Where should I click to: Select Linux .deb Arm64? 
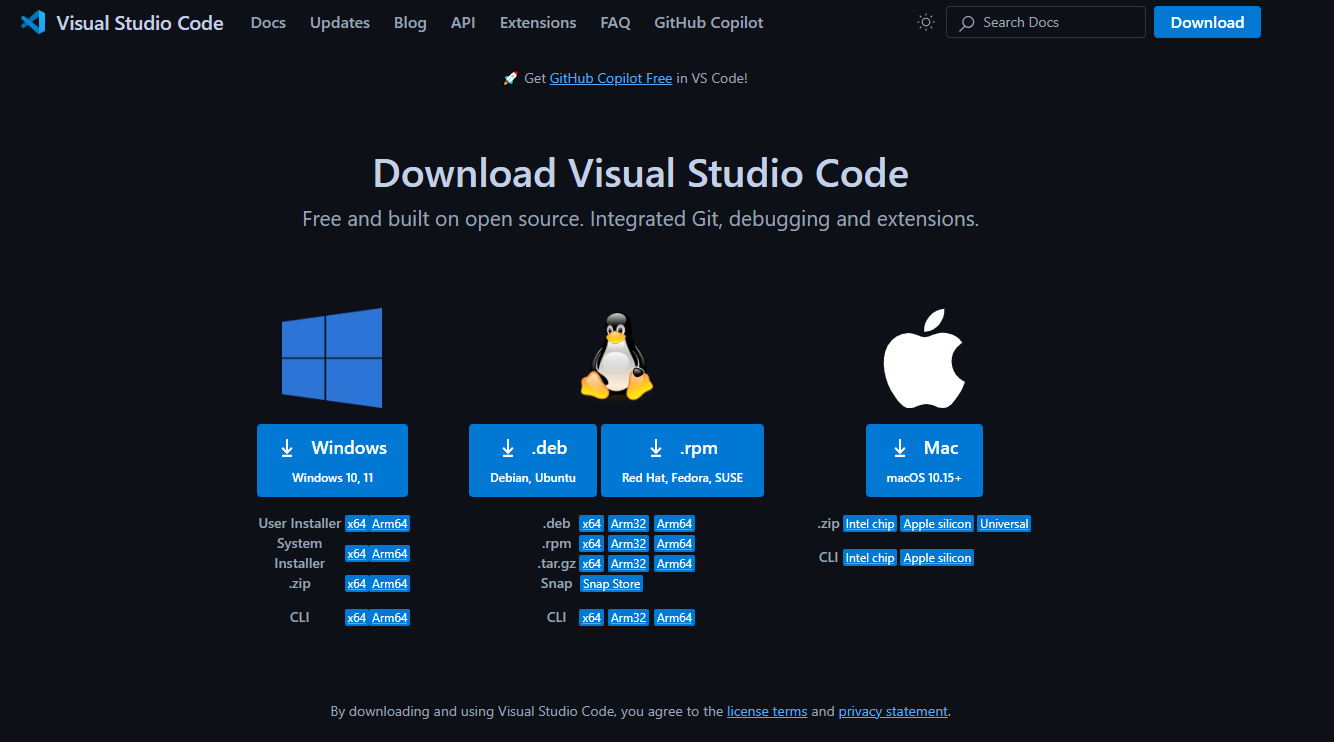click(675, 524)
